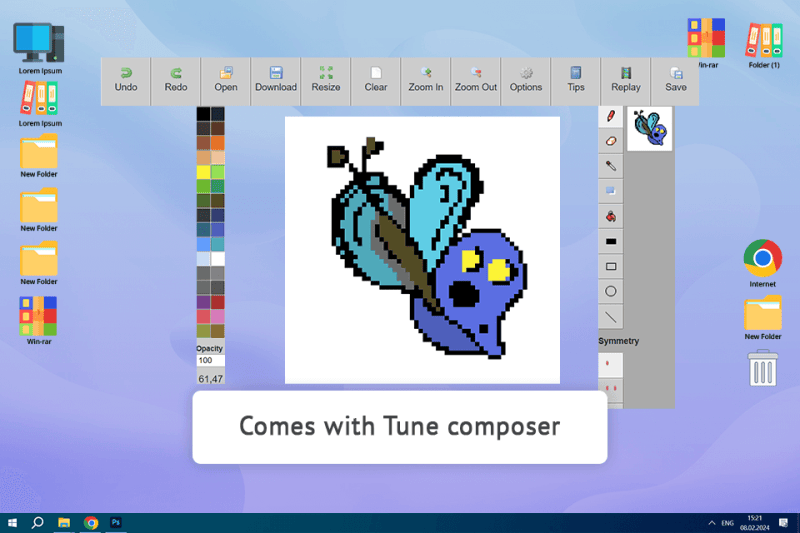The height and width of the screenshot is (533, 800).
Task: Pick the dark red palette swatch
Action: [218, 302]
